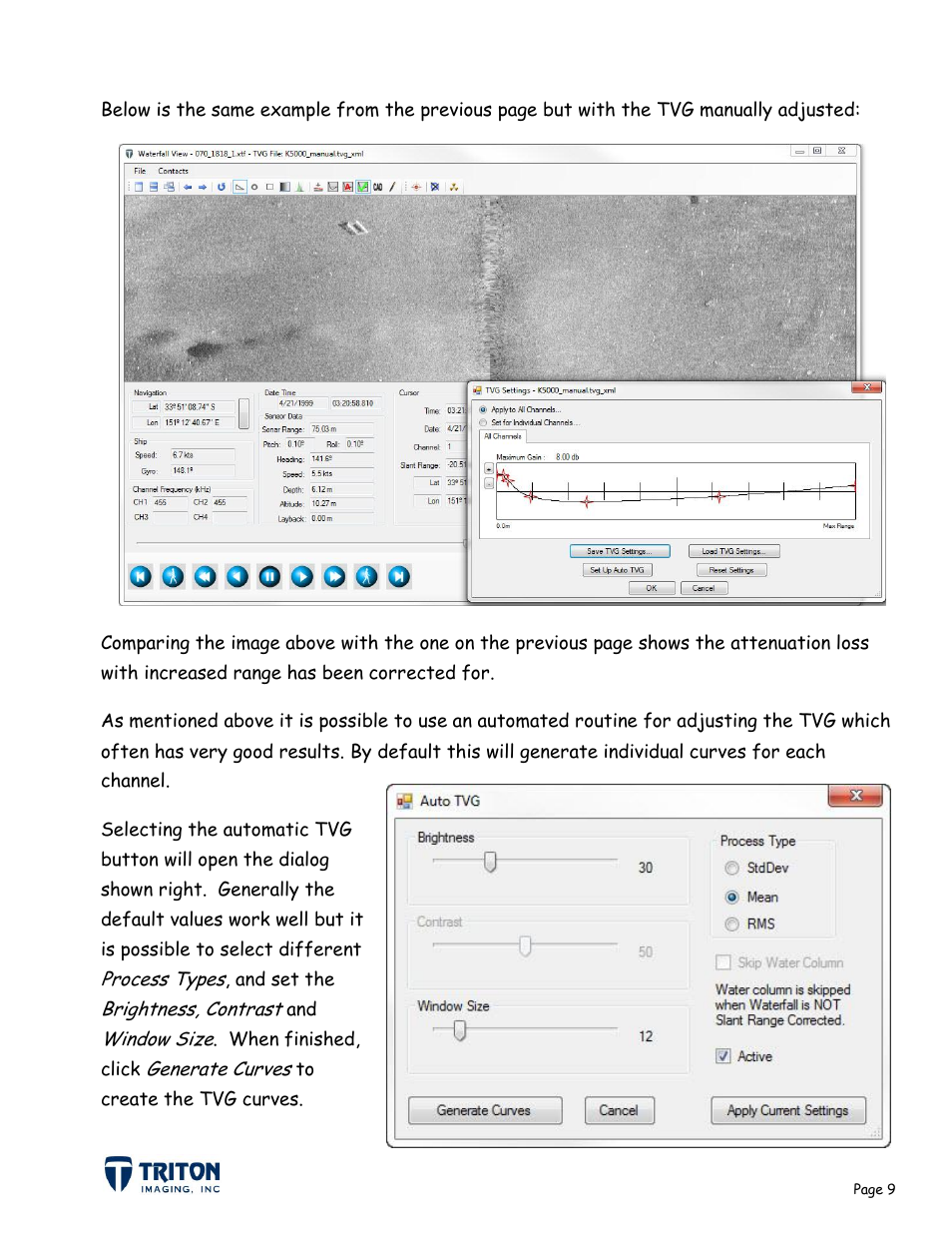Image resolution: width=952 pixels, height=1233 pixels.
Task: Toggle the Active checkbox
Action: [x=723, y=1056]
